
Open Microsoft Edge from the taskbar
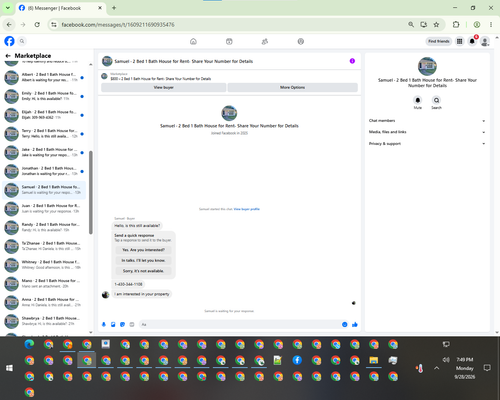(x=29, y=344)
